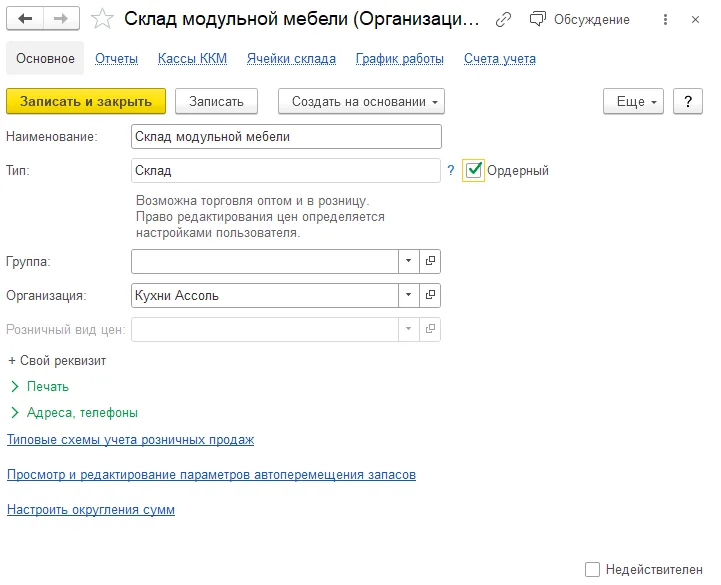Open the Обсуждение discussion

coord(580,19)
